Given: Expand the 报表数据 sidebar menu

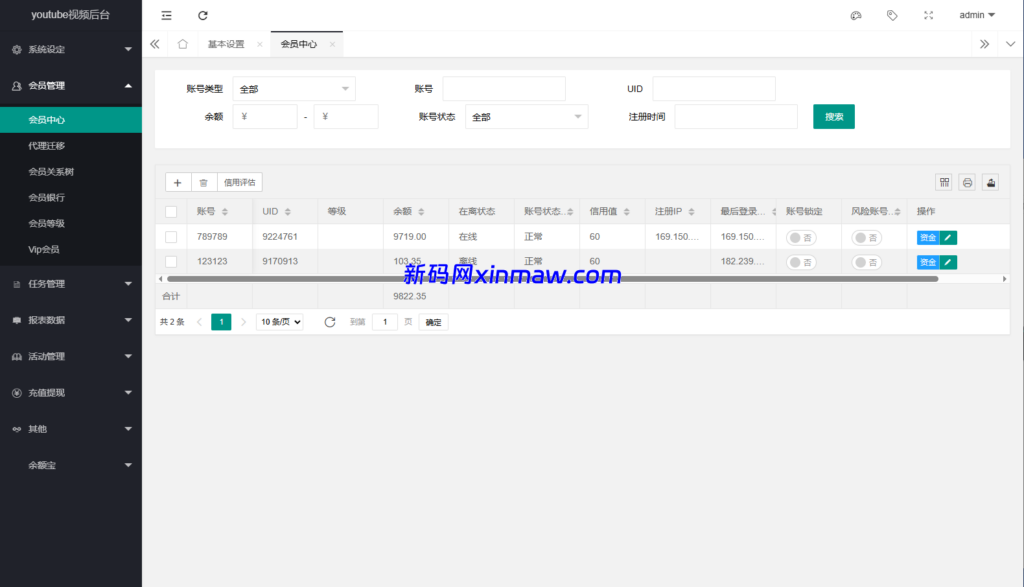Looking at the screenshot, I should (71, 320).
